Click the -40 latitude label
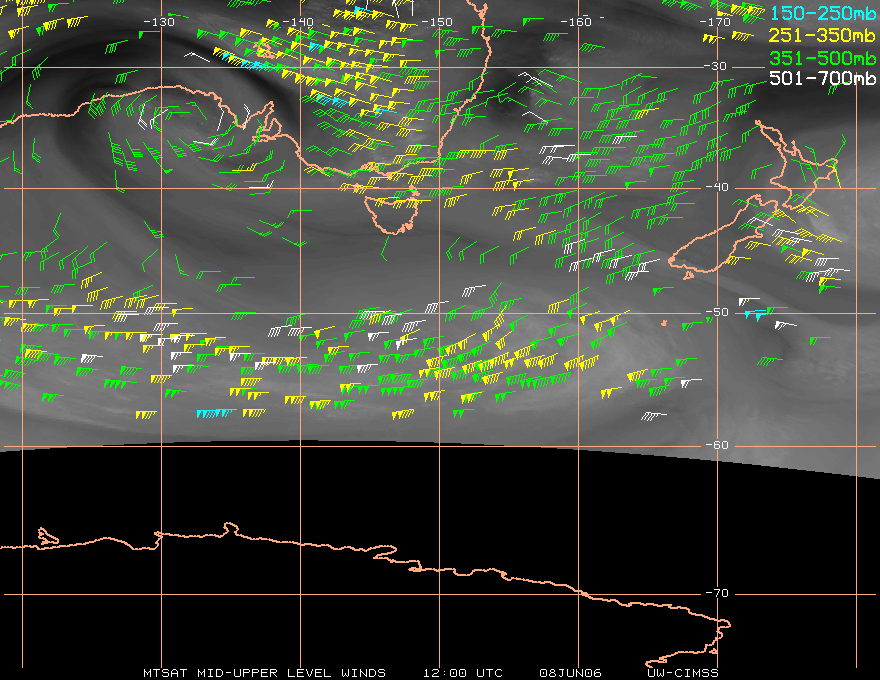This screenshot has width=880, height=680. (x=717, y=187)
